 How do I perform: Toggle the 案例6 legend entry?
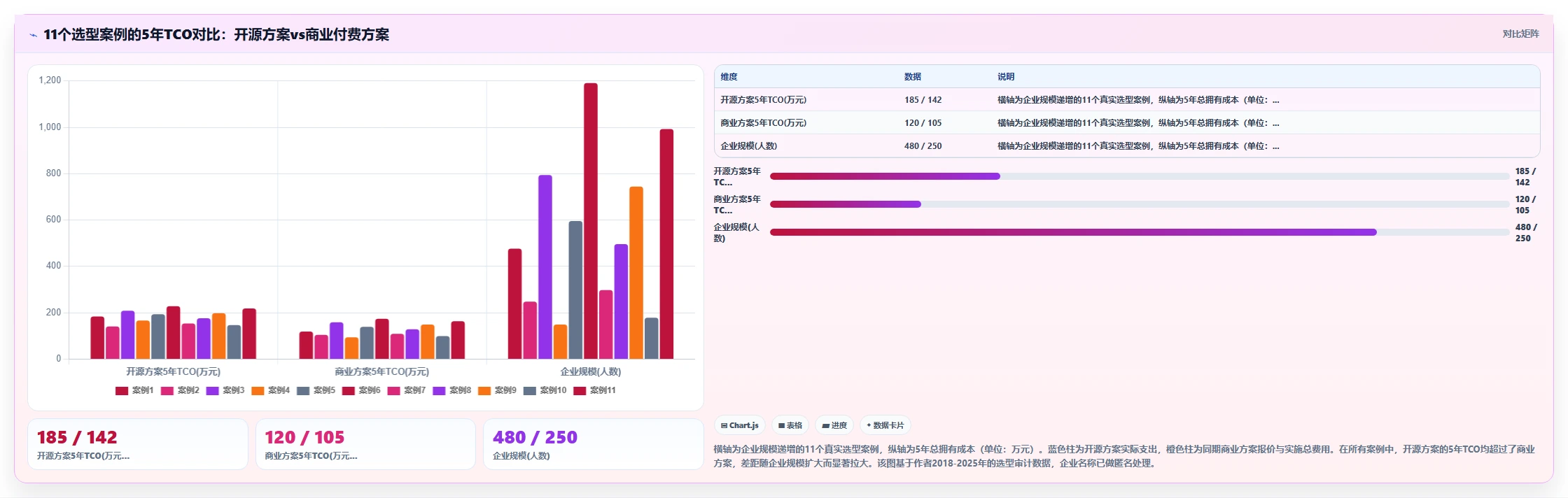pos(361,390)
